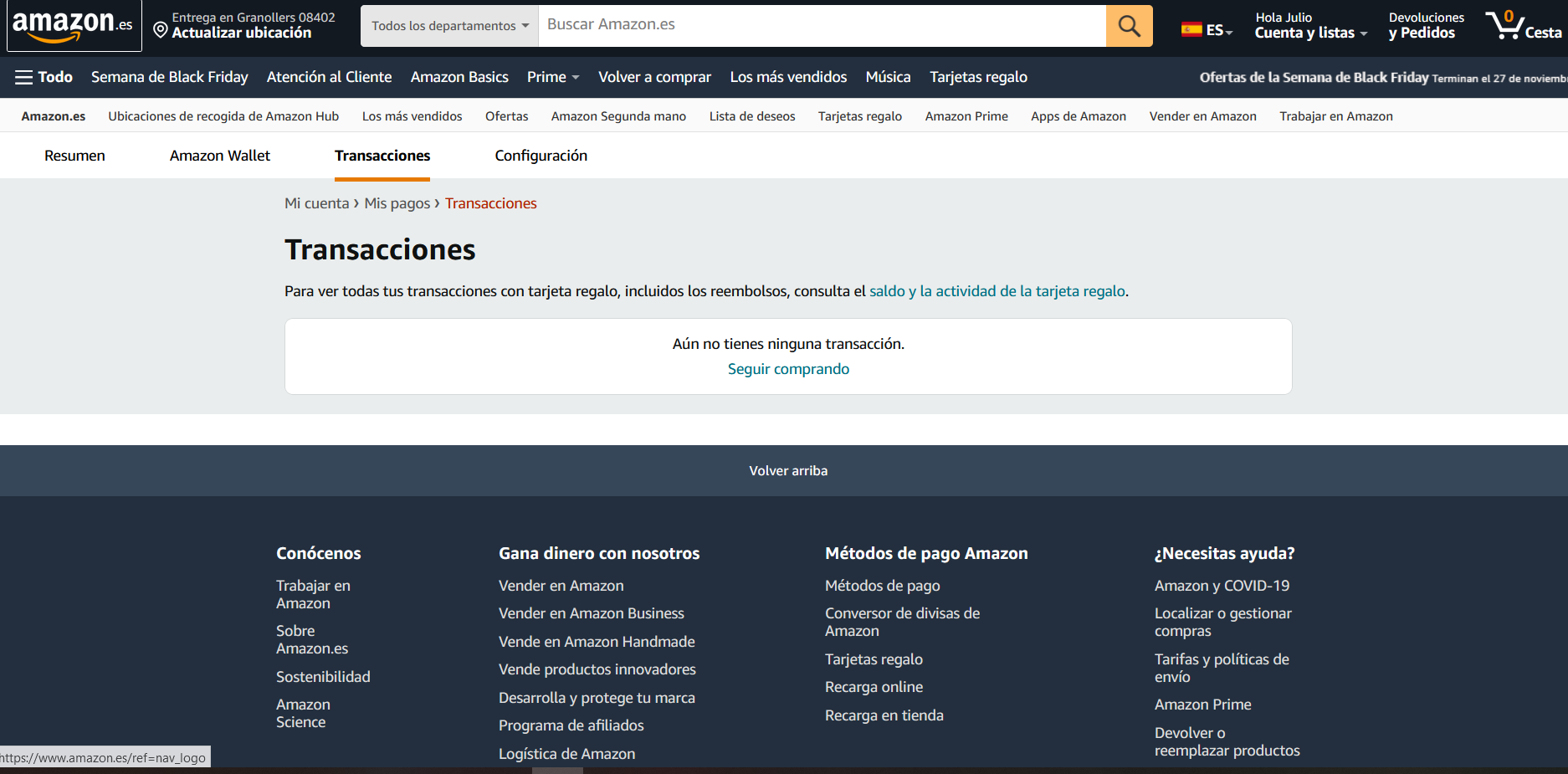Open Ofertas in subnav
1568x774 pixels.
(x=506, y=116)
